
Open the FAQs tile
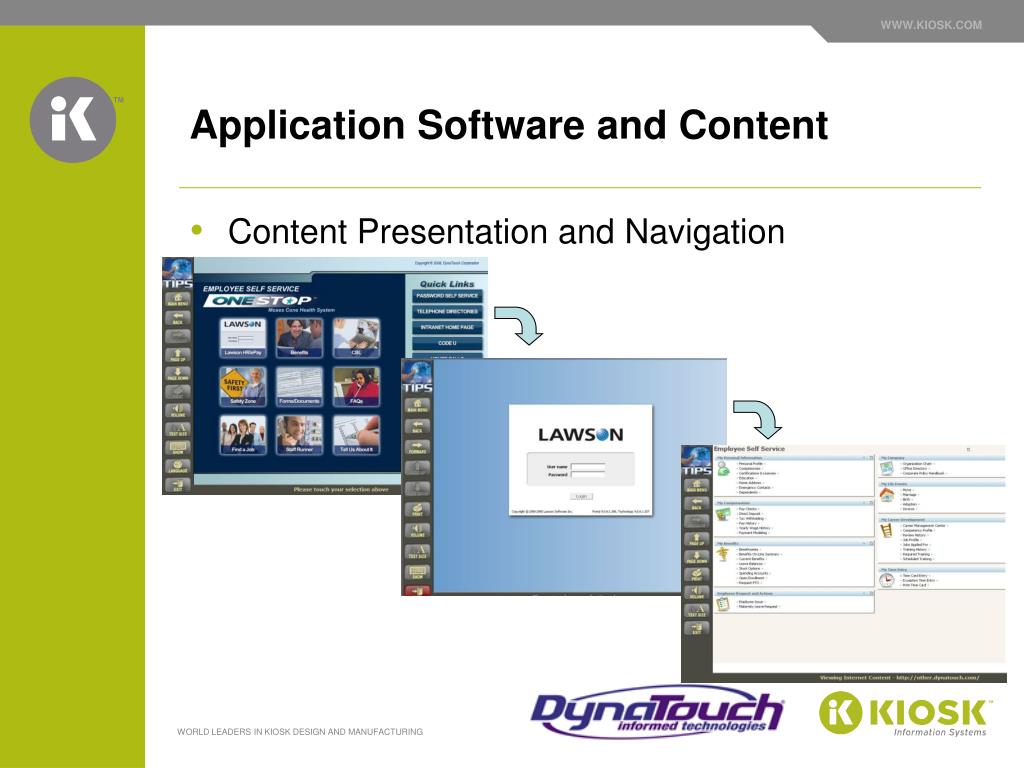[356, 386]
